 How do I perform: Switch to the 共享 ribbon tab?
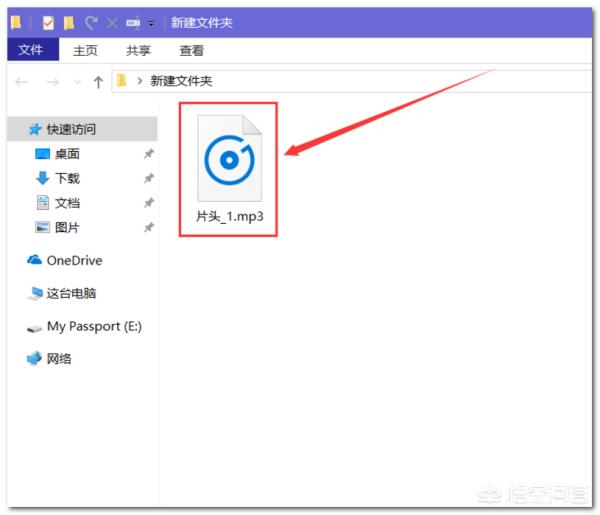coord(138,51)
